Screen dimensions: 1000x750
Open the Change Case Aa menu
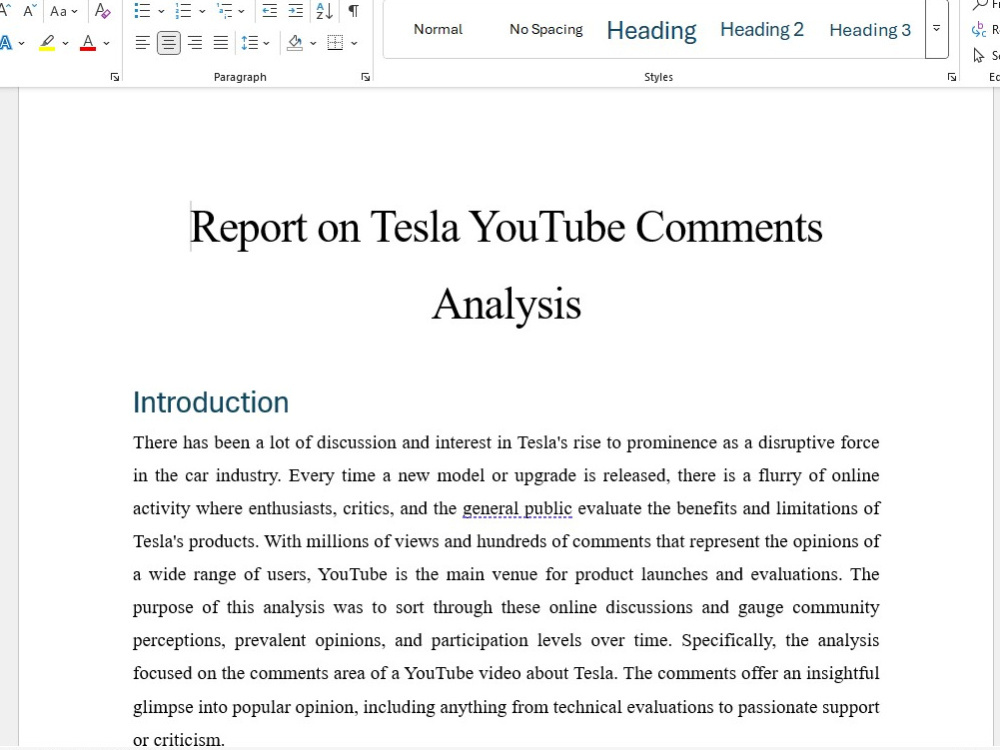click(x=64, y=11)
